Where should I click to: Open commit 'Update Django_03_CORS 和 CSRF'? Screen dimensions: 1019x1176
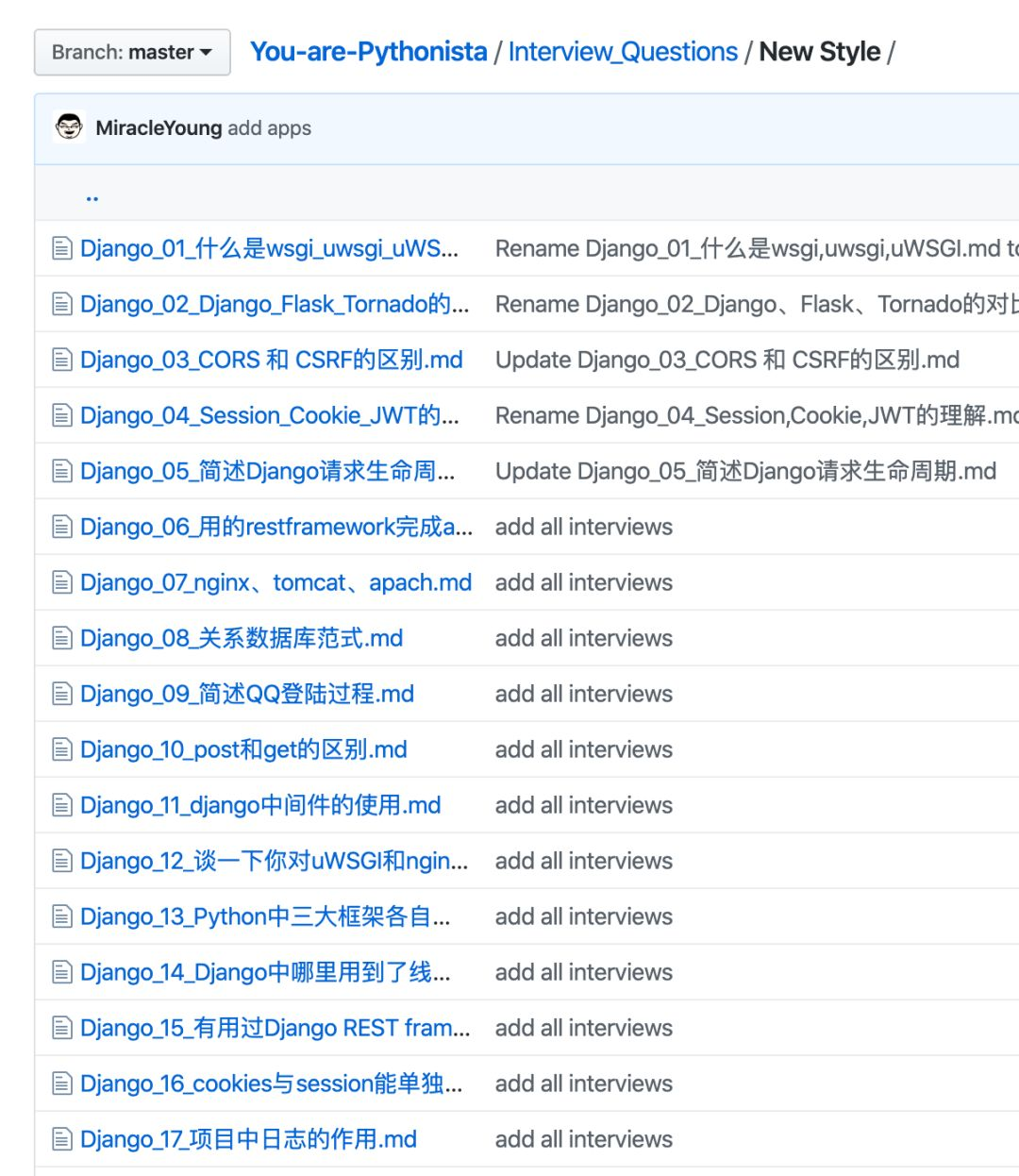click(x=727, y=360)
